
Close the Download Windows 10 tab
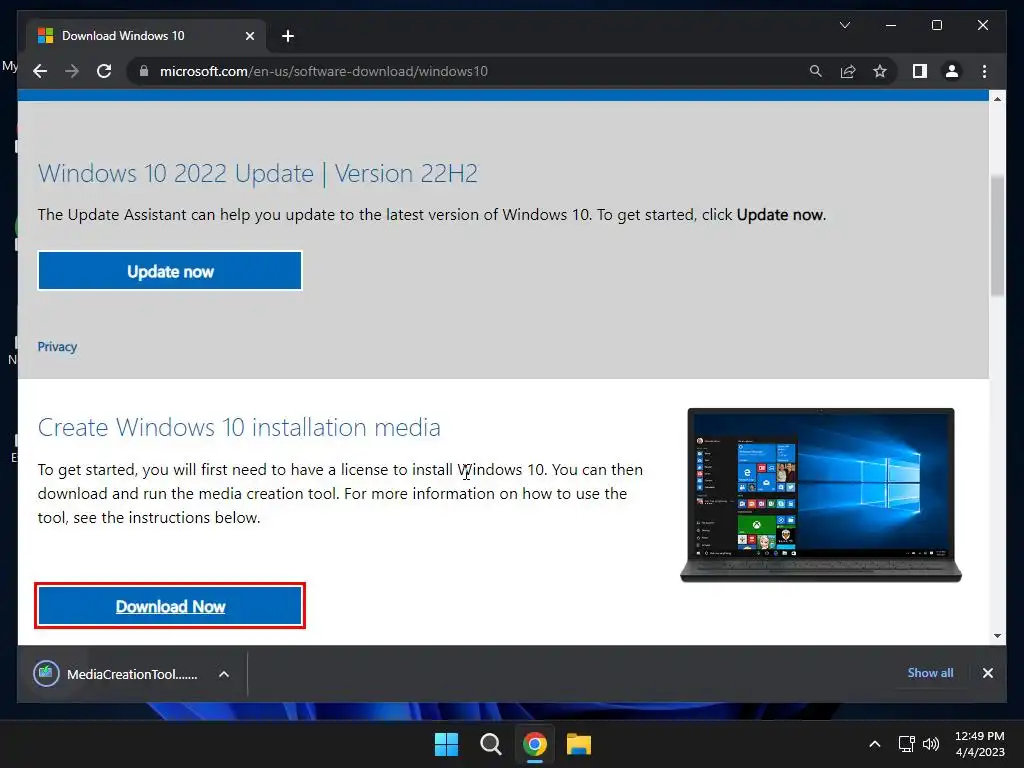point(249,36)
